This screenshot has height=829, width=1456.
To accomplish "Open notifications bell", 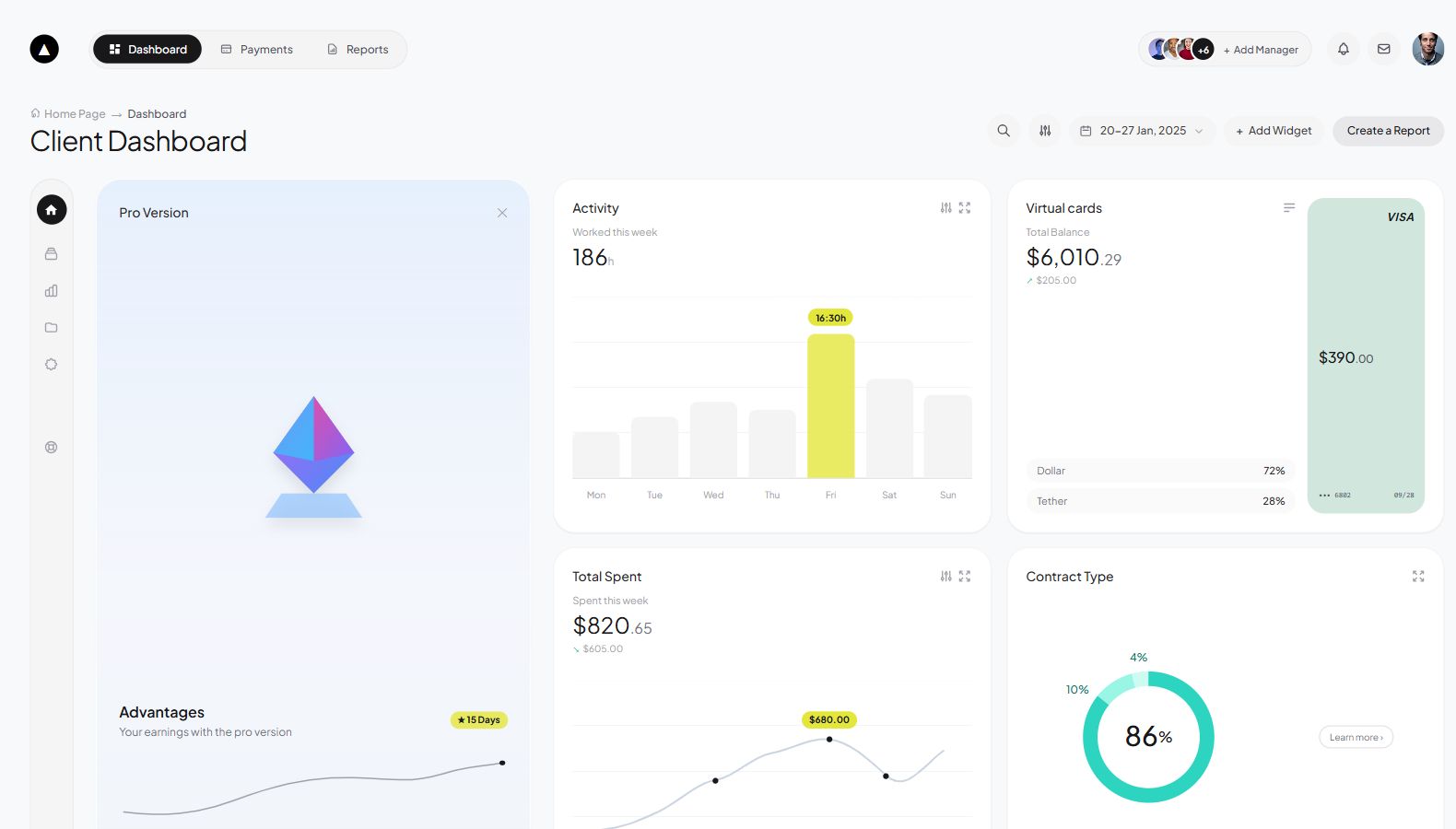I will tap(1344, 49).
